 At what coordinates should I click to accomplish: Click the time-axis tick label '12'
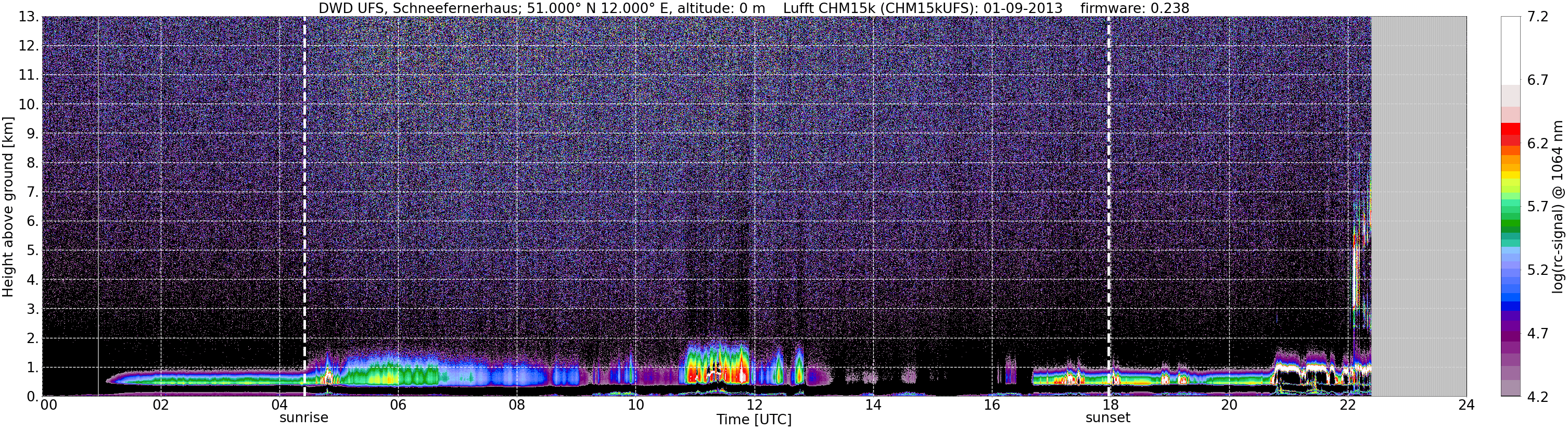click(754, 405)
